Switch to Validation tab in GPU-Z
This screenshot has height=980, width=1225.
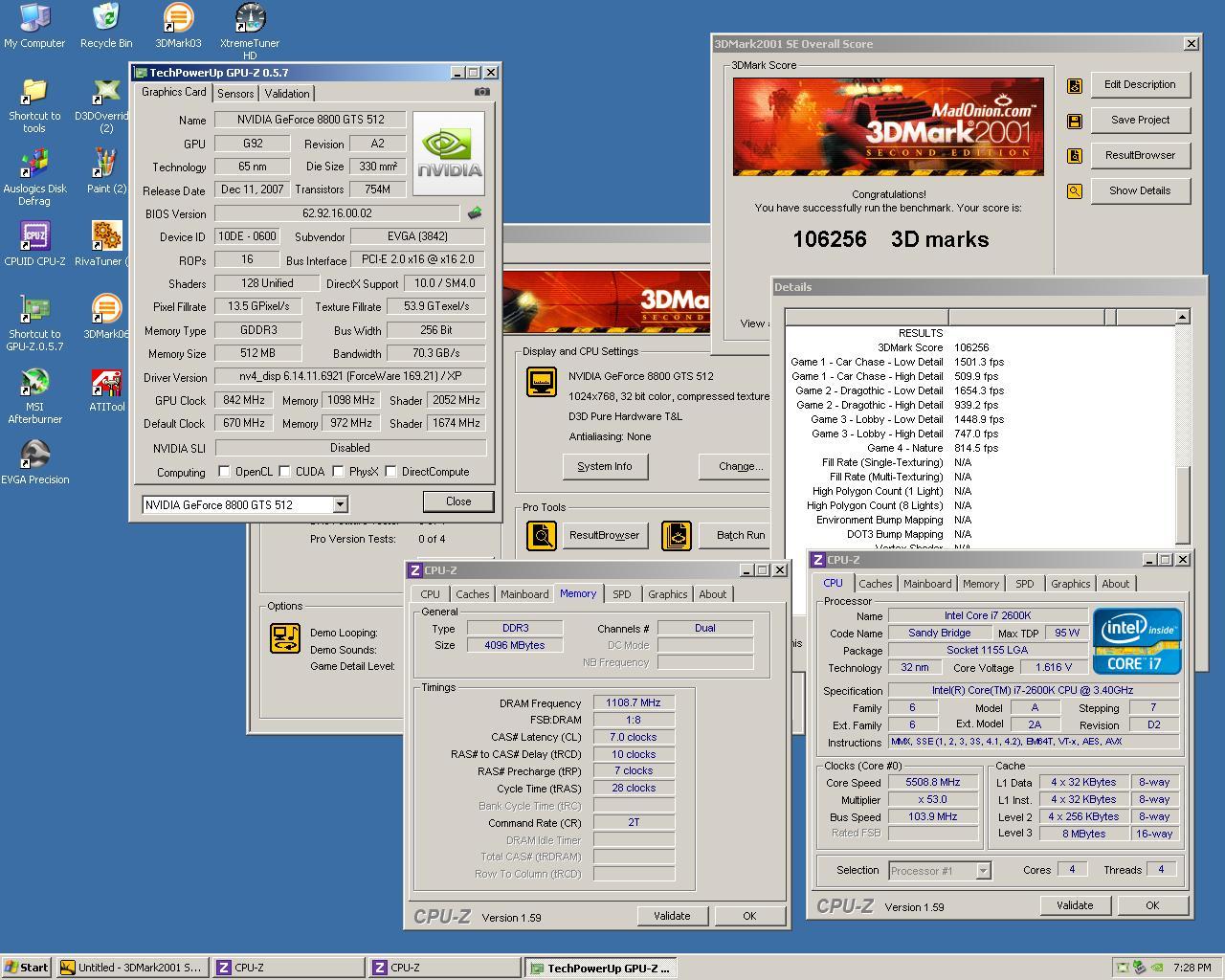[x=287, y=94]
